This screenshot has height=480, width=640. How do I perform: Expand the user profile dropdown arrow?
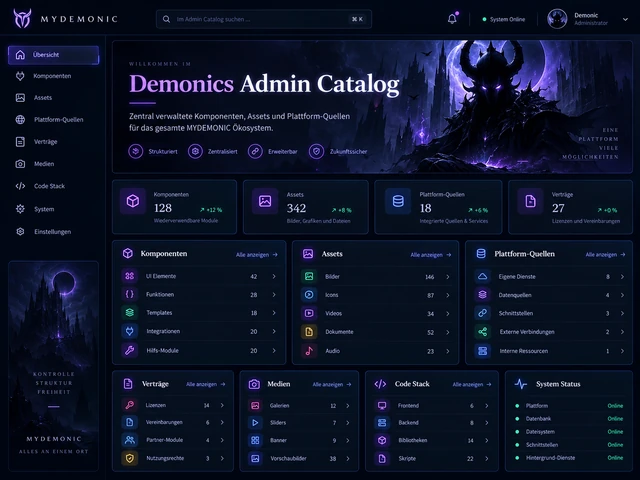[625, 19]
